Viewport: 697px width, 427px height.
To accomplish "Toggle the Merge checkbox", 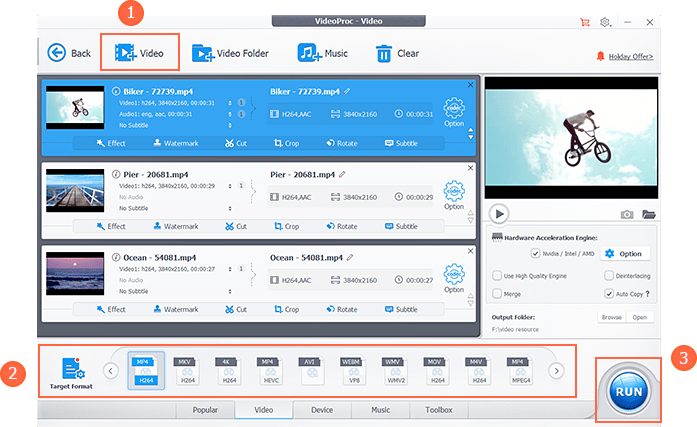I will pyautogui.click(x=497, y=294).
